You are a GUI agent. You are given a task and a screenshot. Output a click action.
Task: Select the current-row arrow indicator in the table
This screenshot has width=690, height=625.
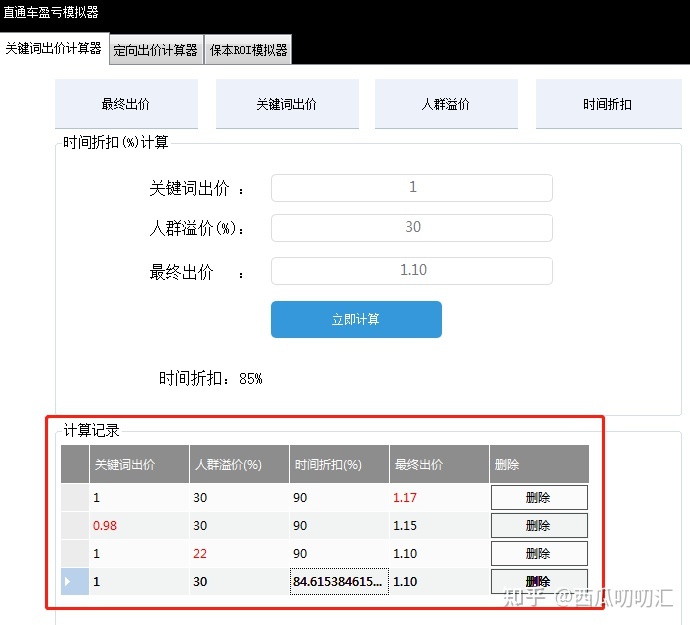75,581
